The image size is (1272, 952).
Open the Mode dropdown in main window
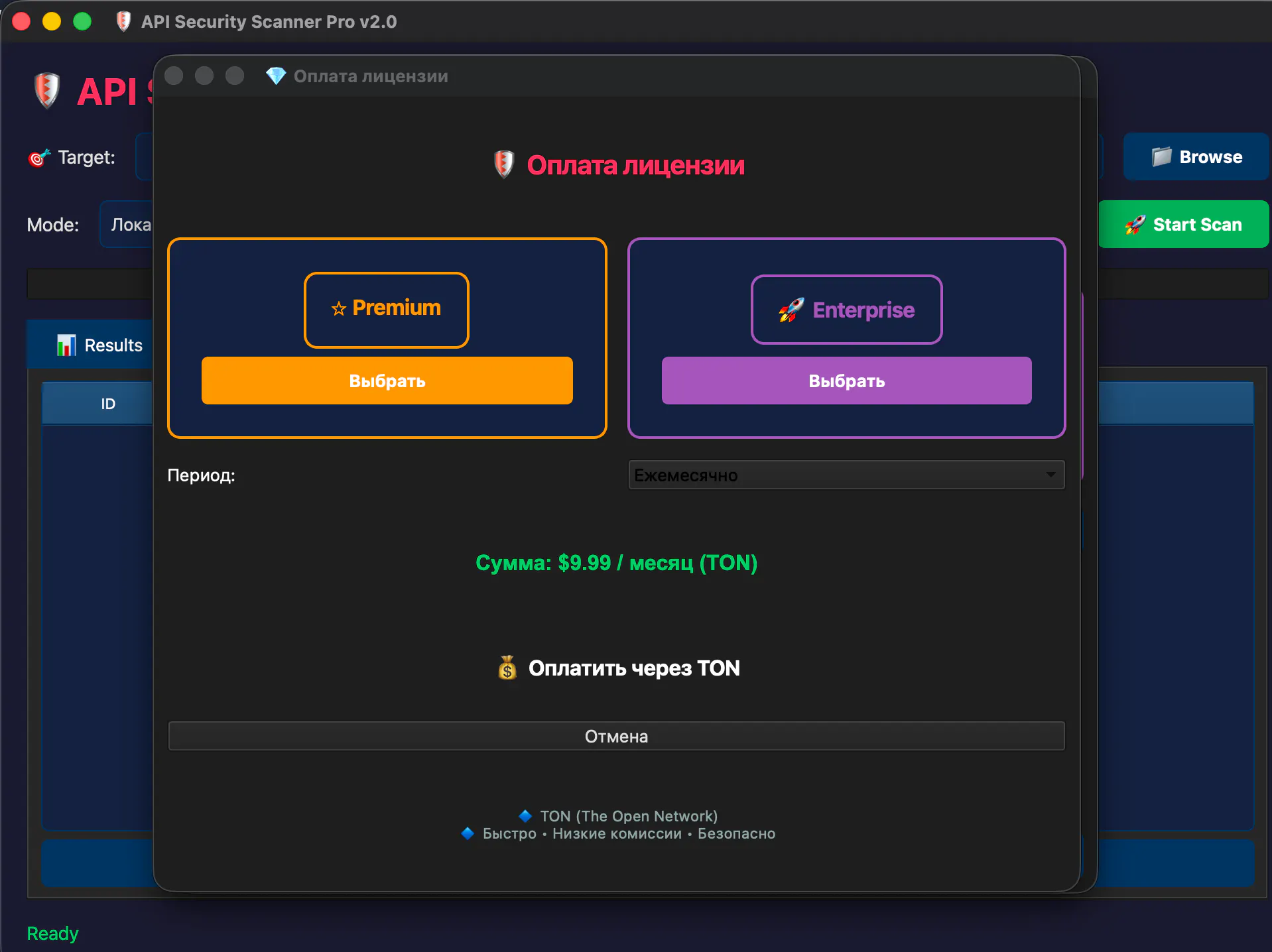tap(127, 224)
